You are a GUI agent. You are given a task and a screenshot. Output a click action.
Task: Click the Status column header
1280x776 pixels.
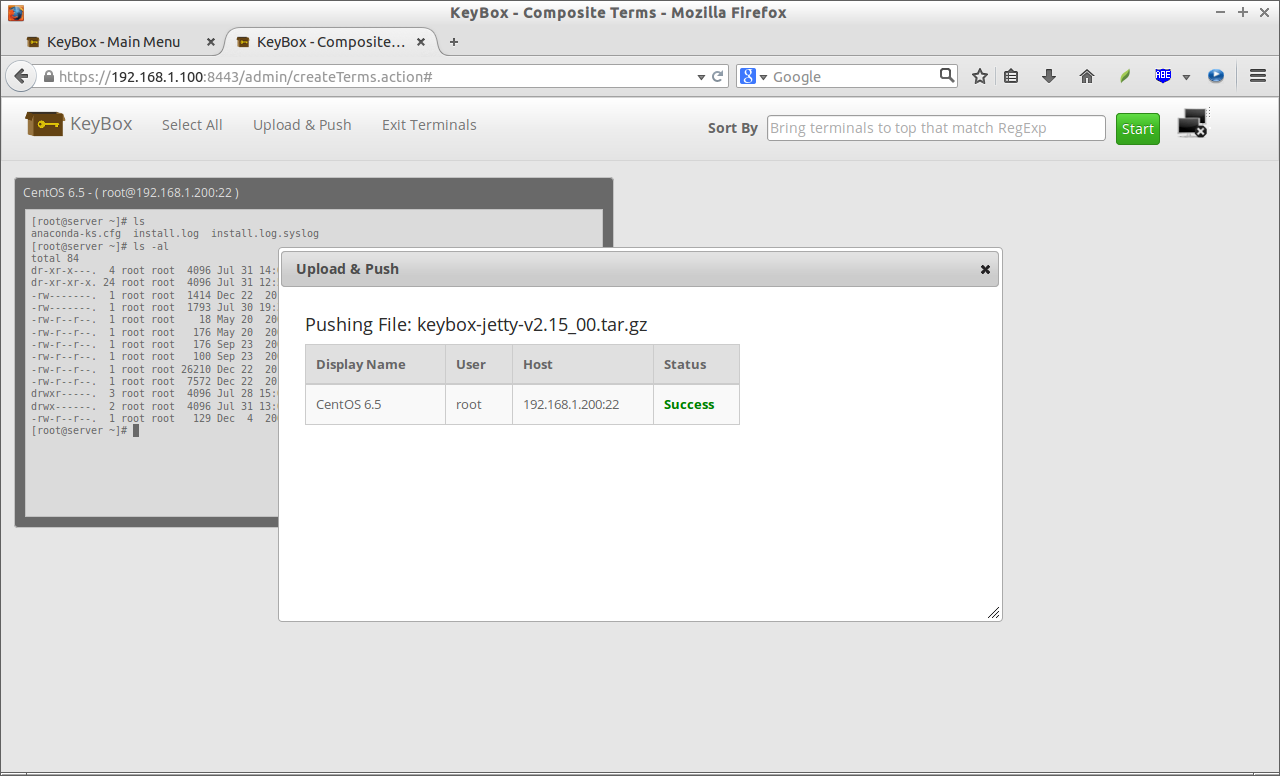pyautogui.click(x=696, y=364)
